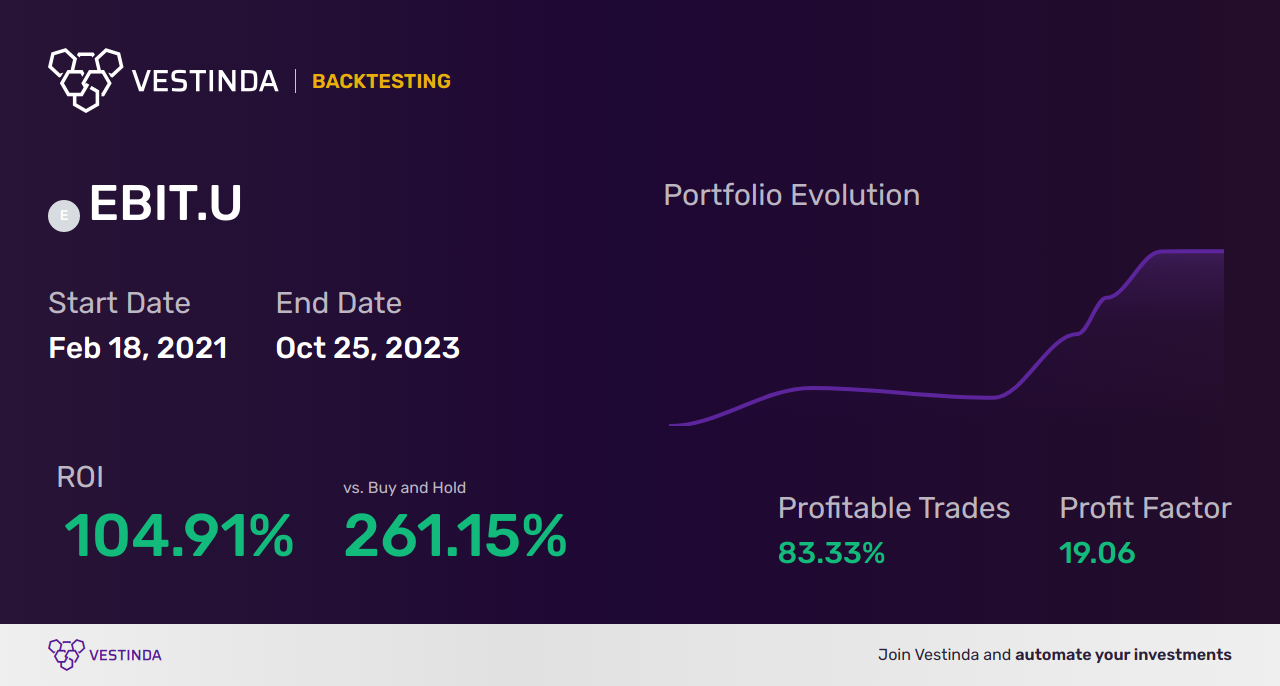Click the Profit Factor 19.06 value
The width and height of the screenshot is (1280, 686).
pos(1097,553)
